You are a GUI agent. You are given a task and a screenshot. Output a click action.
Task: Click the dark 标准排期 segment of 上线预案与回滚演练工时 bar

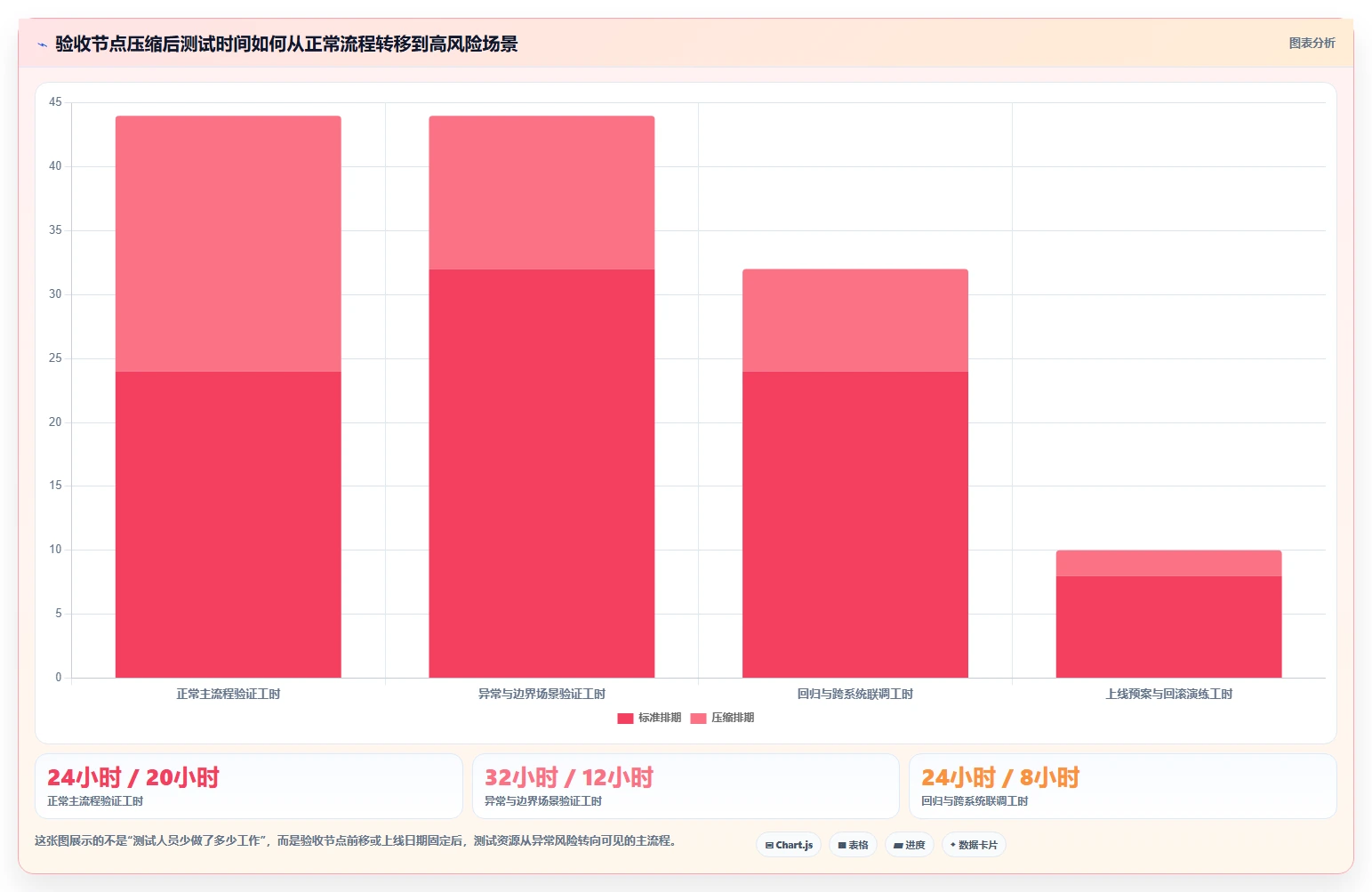(x=1168, y=627)
